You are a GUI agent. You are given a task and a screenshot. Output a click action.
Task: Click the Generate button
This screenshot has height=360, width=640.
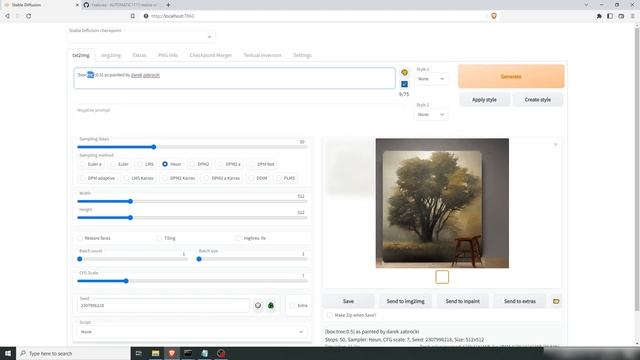511,76
